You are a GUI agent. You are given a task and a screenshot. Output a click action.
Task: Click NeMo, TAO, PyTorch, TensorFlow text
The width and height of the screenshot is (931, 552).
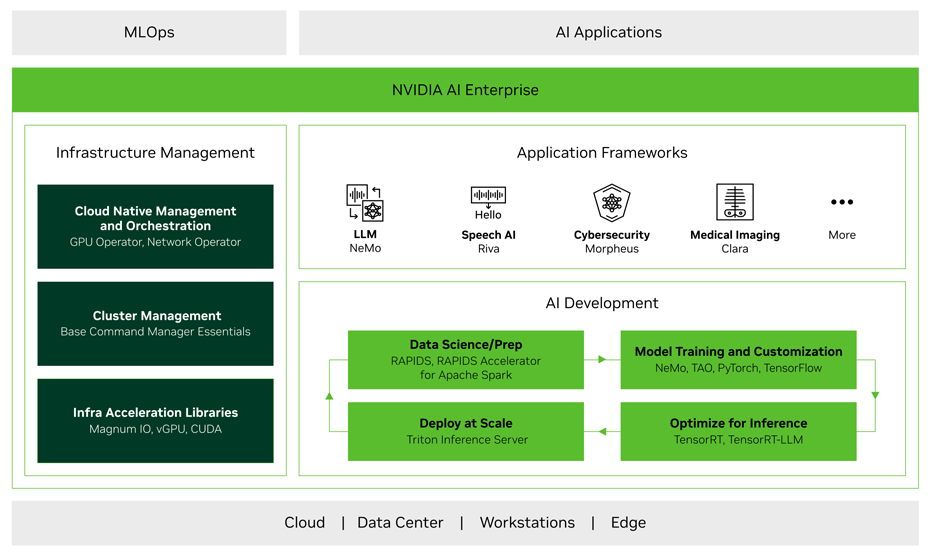(739, 368)
